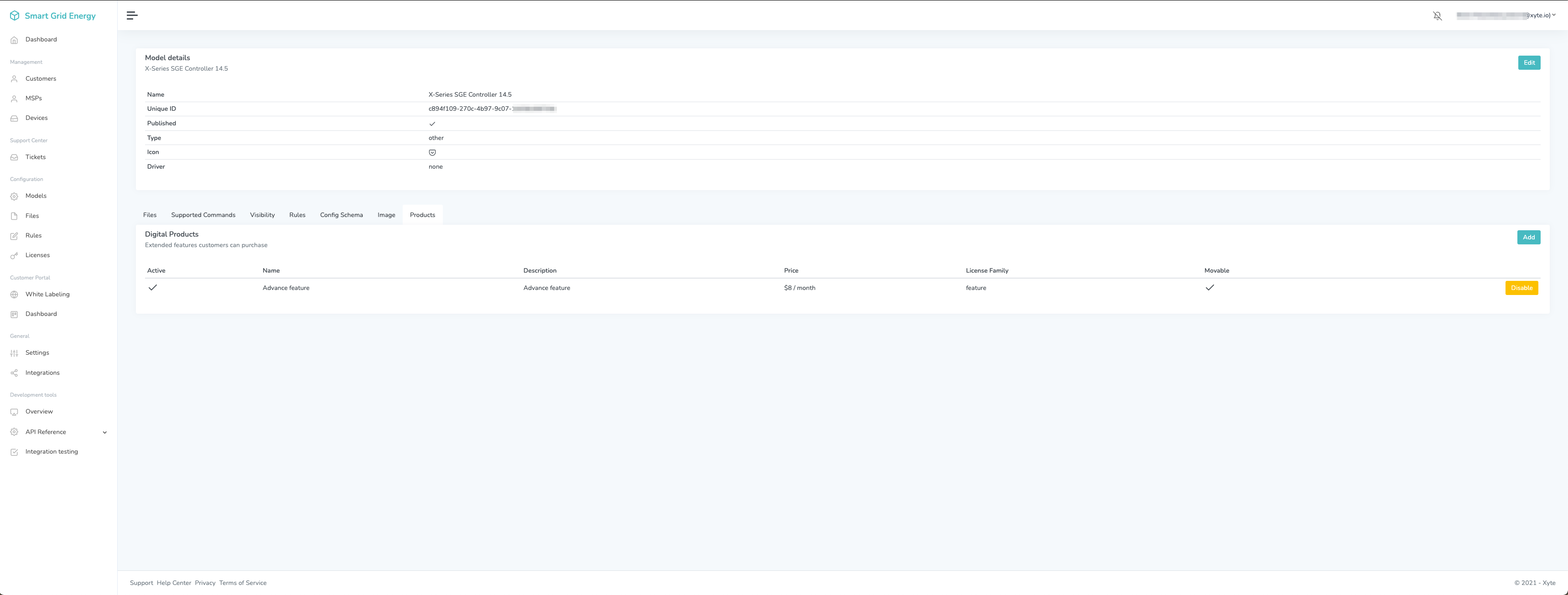Click the Integrations share icon
This screenshot has width=1568, height=595.
pos(15,373)
